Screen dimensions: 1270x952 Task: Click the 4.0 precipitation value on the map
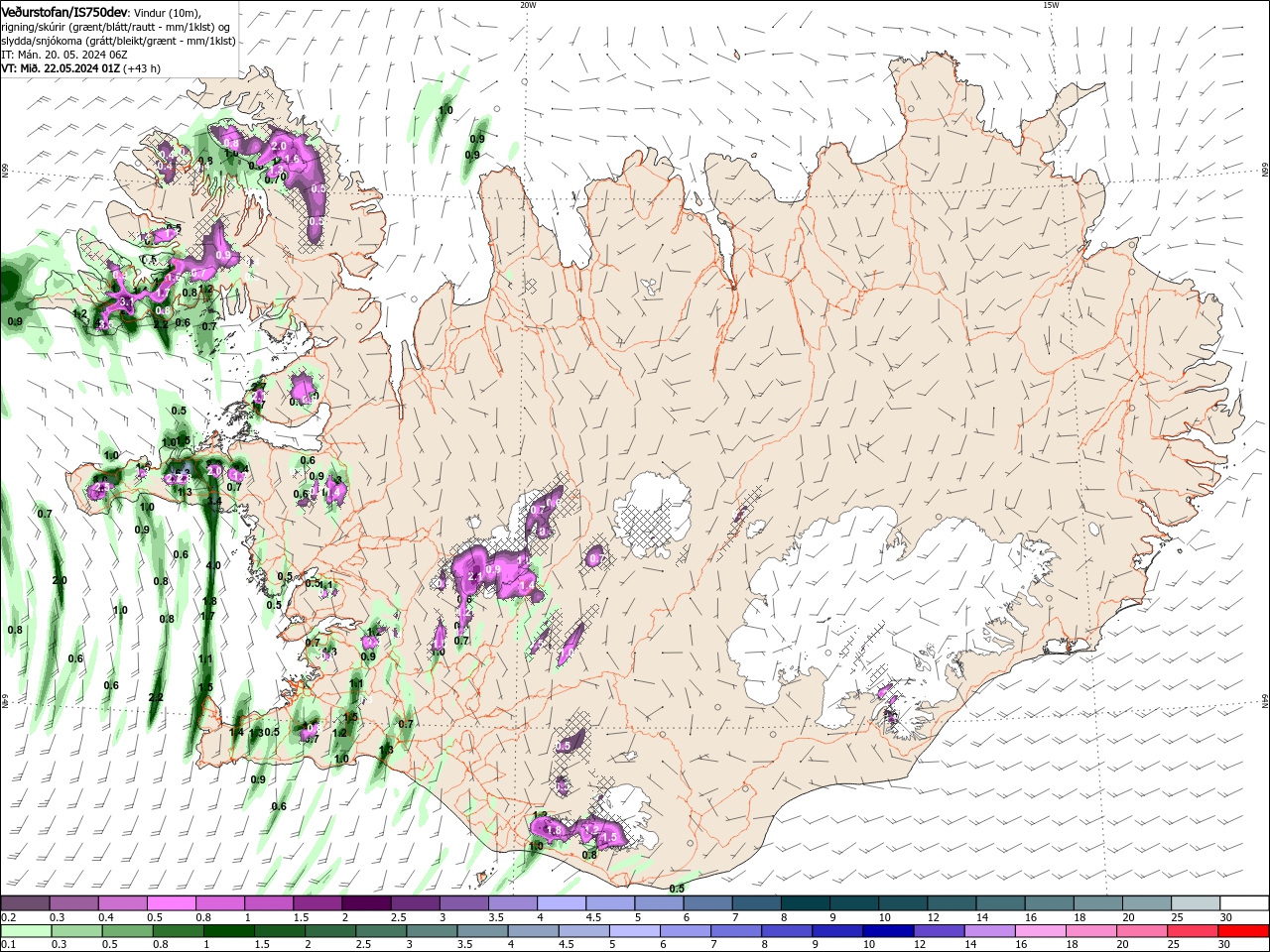[213, 565]
